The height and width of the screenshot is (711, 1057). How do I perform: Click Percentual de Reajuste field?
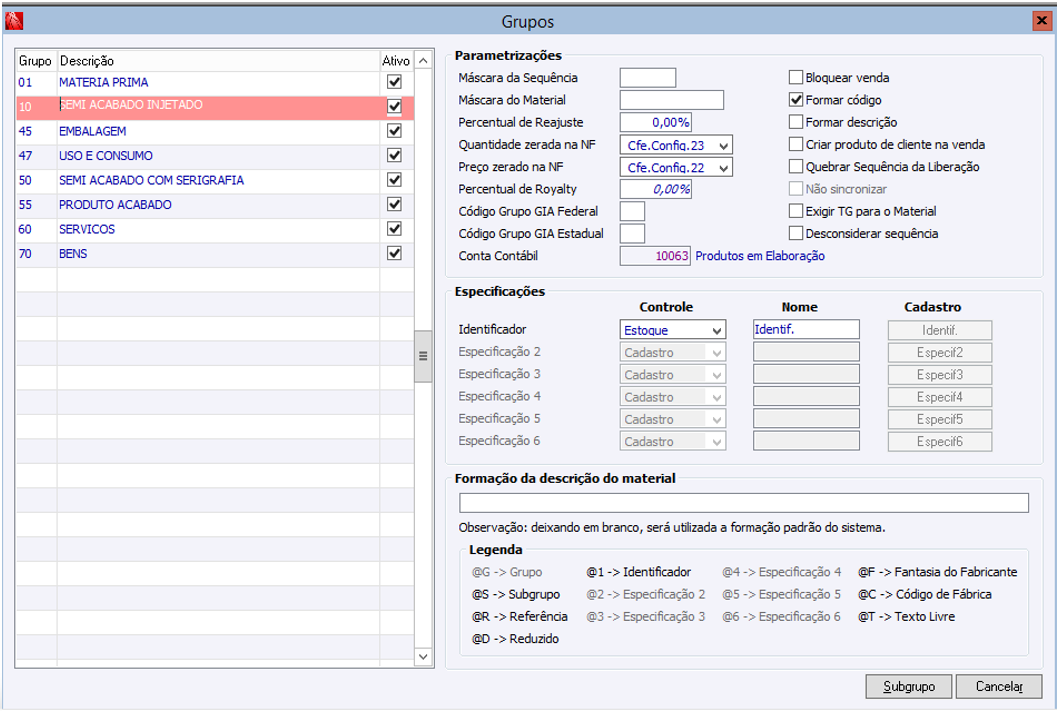tap(656, 122)
